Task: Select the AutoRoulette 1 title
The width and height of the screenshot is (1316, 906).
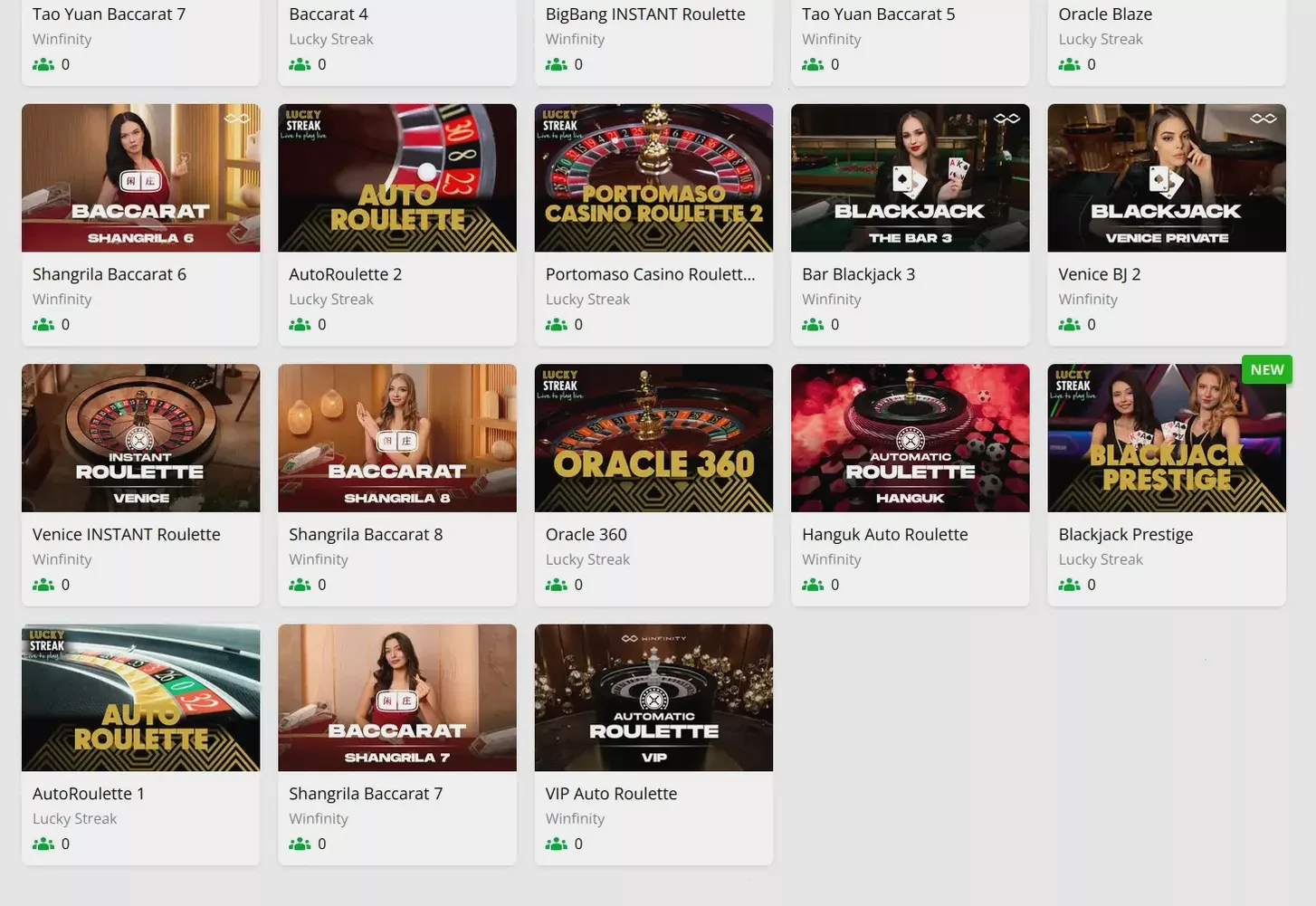Action: 89,794
